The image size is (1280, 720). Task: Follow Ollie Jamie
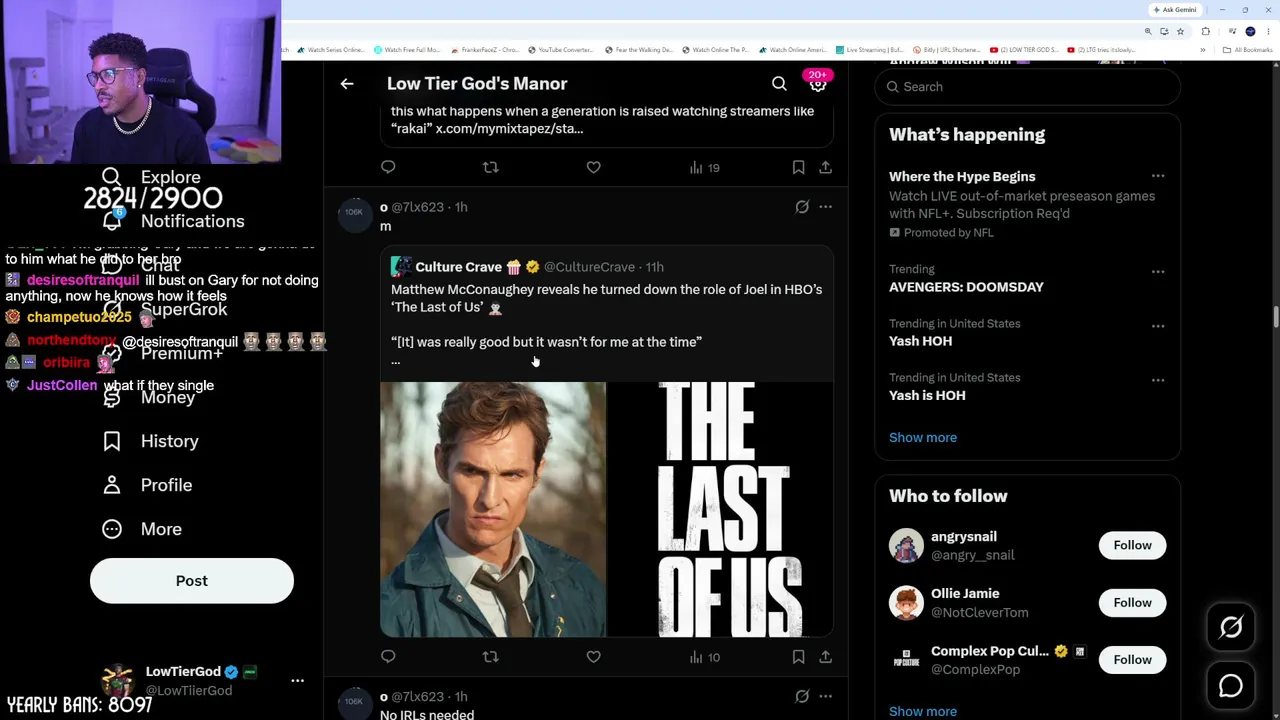(x=1132, y=602)
